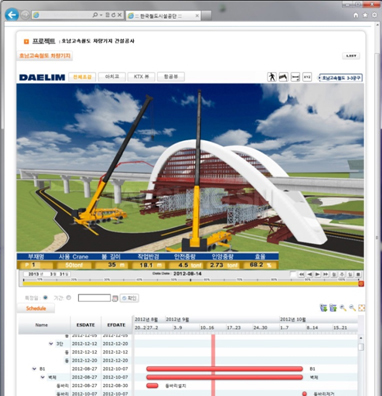The height and width of the screenshot is (396, 382).
Task: Rewind simulation to start
Action: (x=301, y=274)
